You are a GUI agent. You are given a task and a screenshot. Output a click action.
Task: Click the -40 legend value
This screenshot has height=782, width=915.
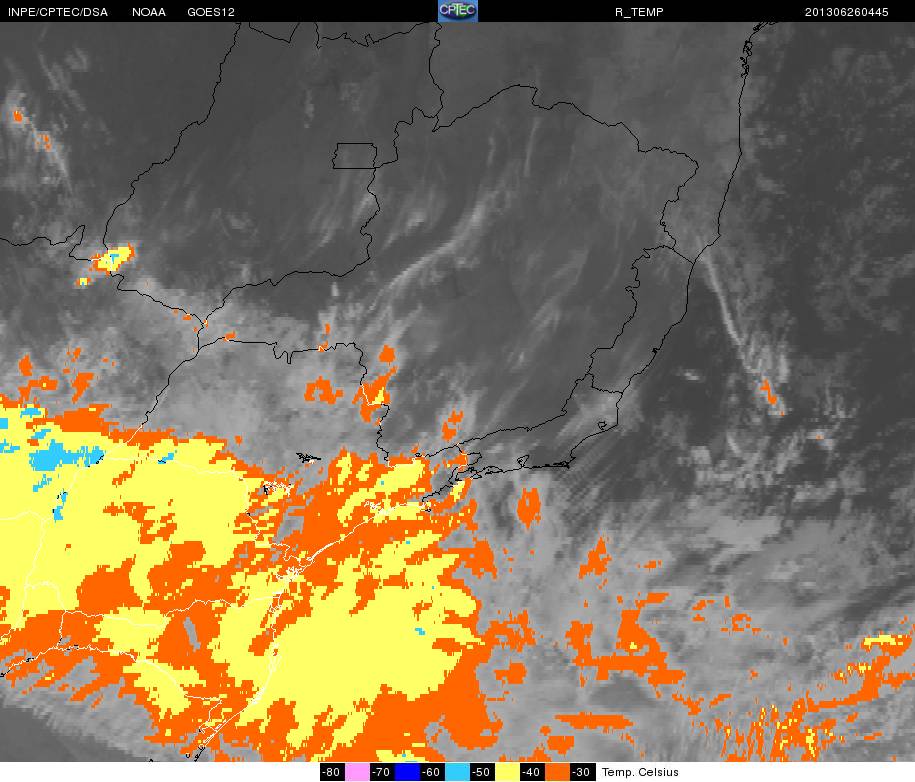point(531,772)
